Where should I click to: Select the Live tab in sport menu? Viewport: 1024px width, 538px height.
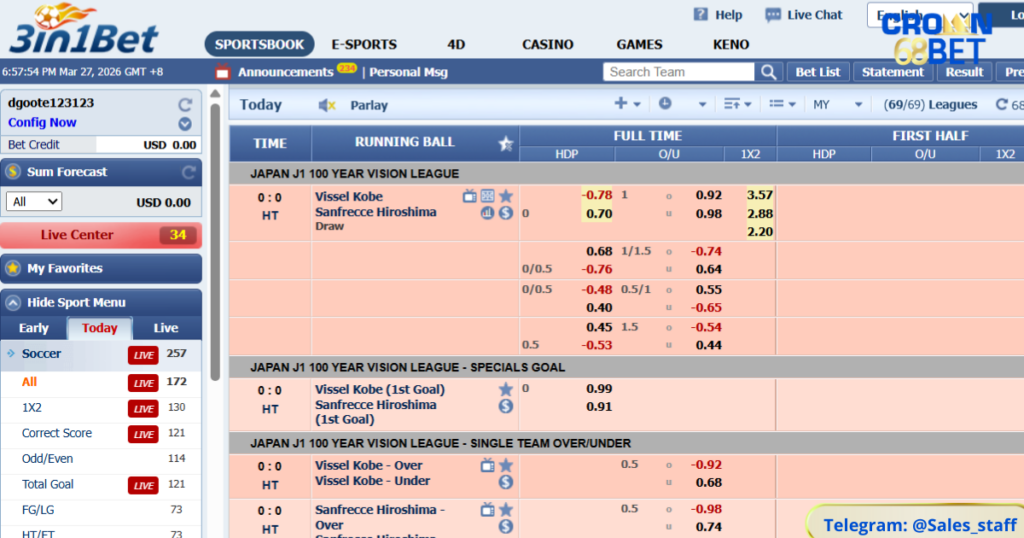tap(165, 328)
